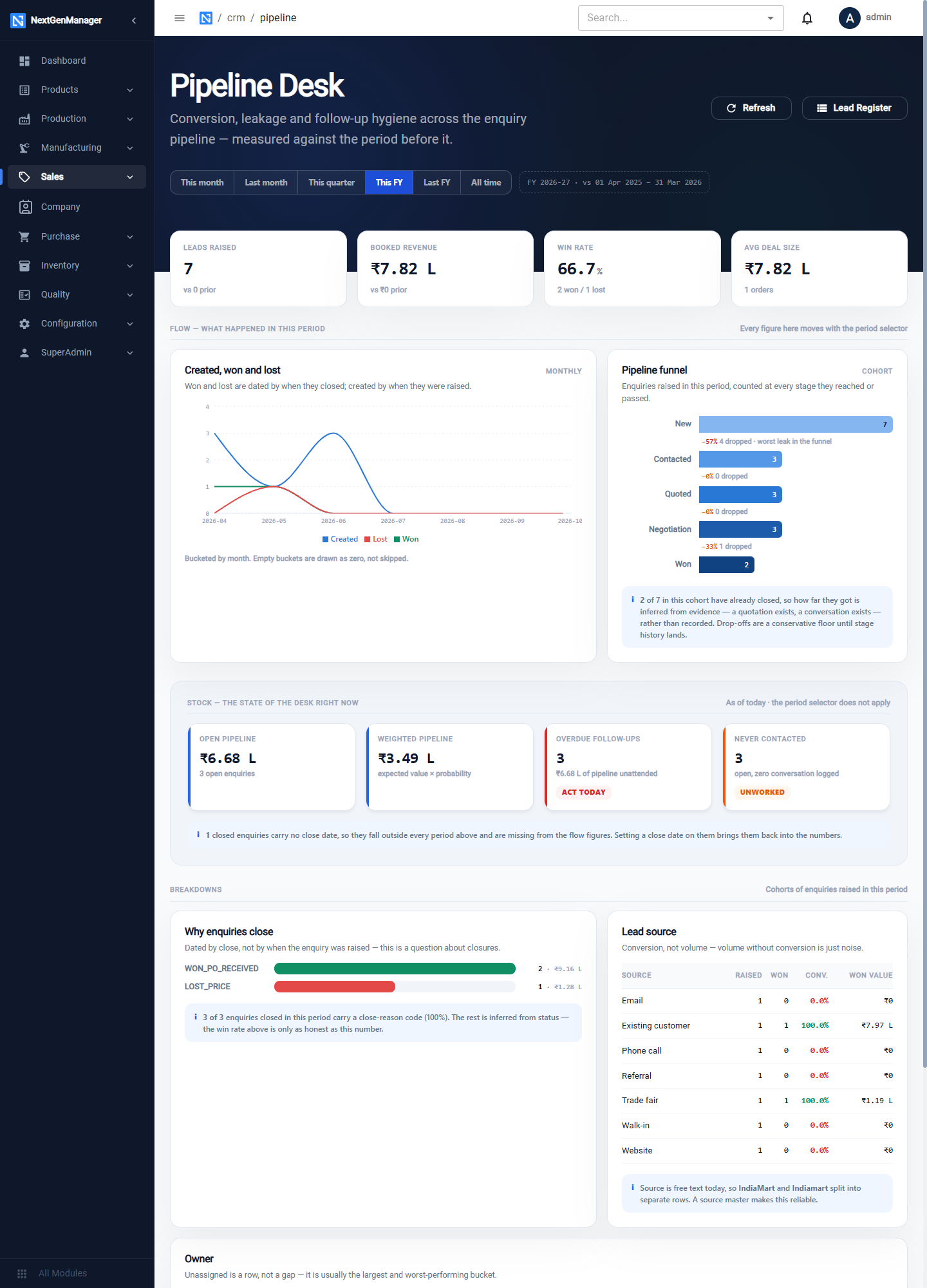
Task: Click the Purchase cart icon
Action: (24, 236)
